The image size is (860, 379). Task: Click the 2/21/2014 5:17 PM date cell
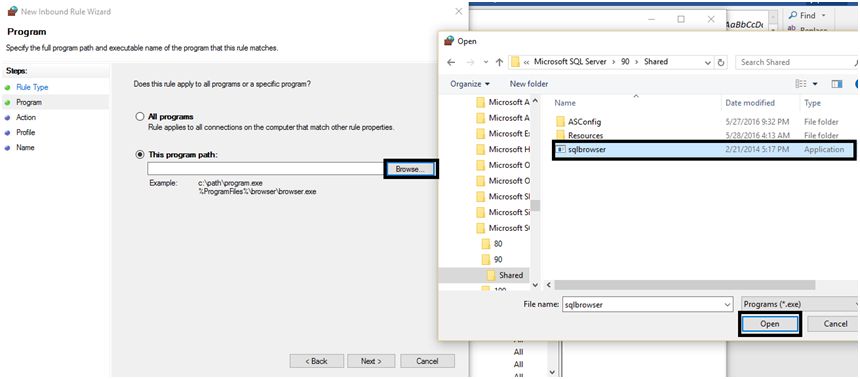coord(757,150)
